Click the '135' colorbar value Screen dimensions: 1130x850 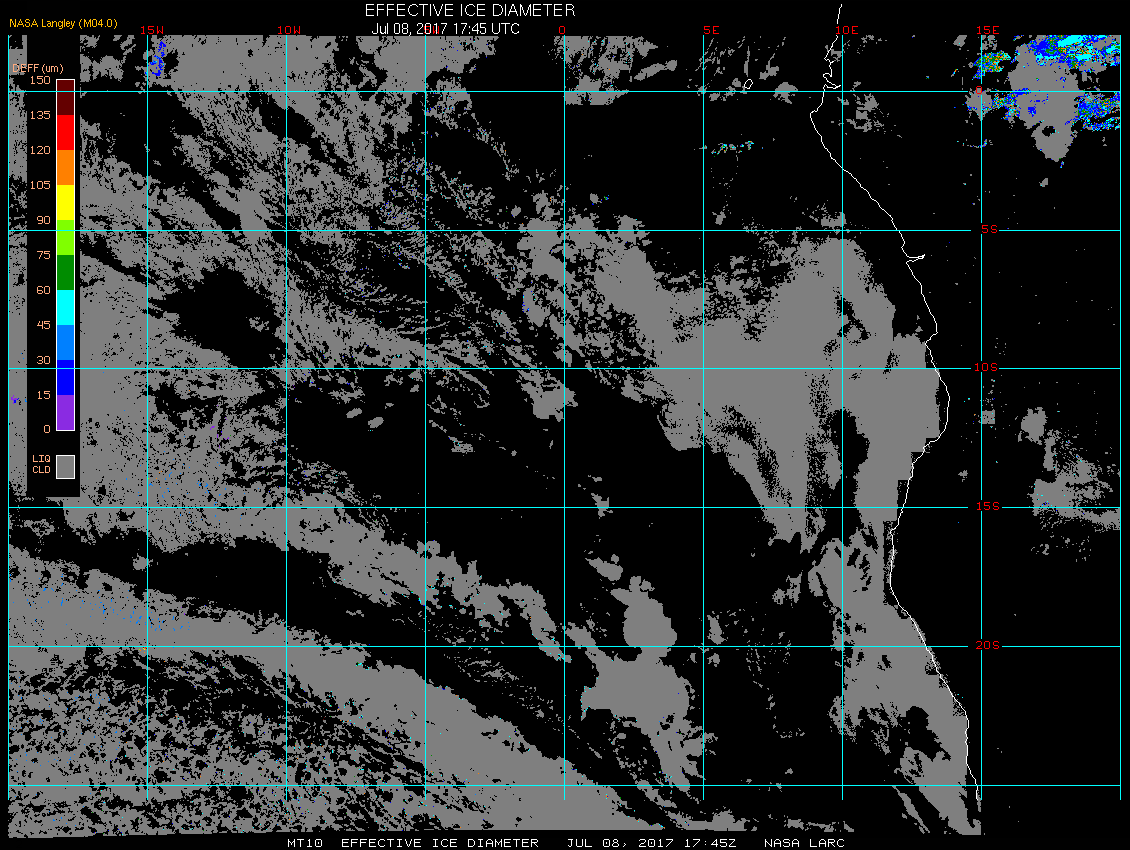tap(40, 115)
